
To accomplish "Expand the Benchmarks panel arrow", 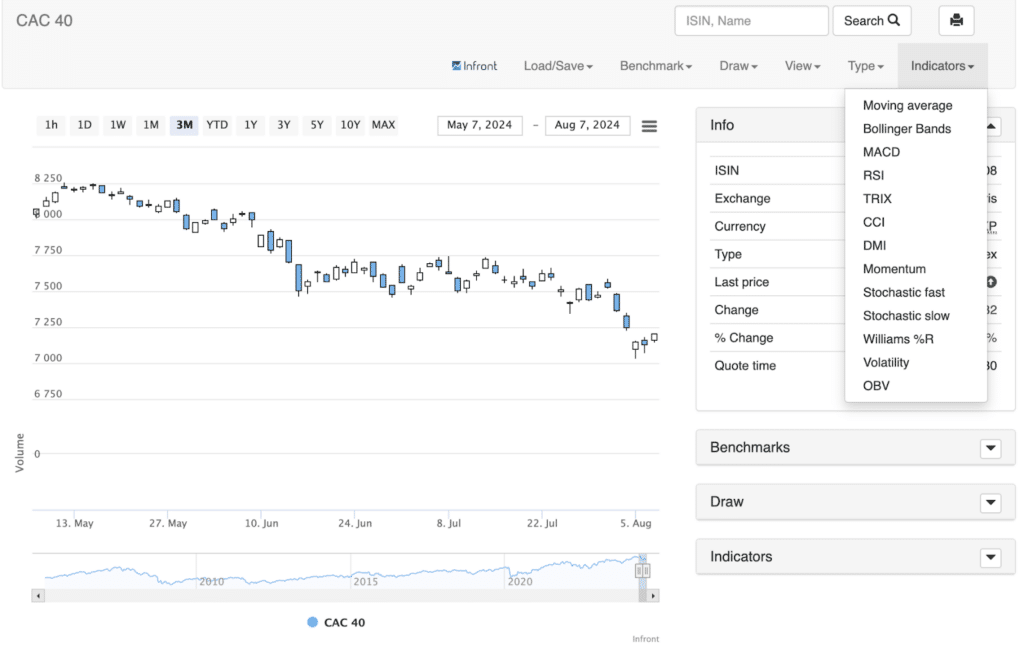I will [991, 448].
